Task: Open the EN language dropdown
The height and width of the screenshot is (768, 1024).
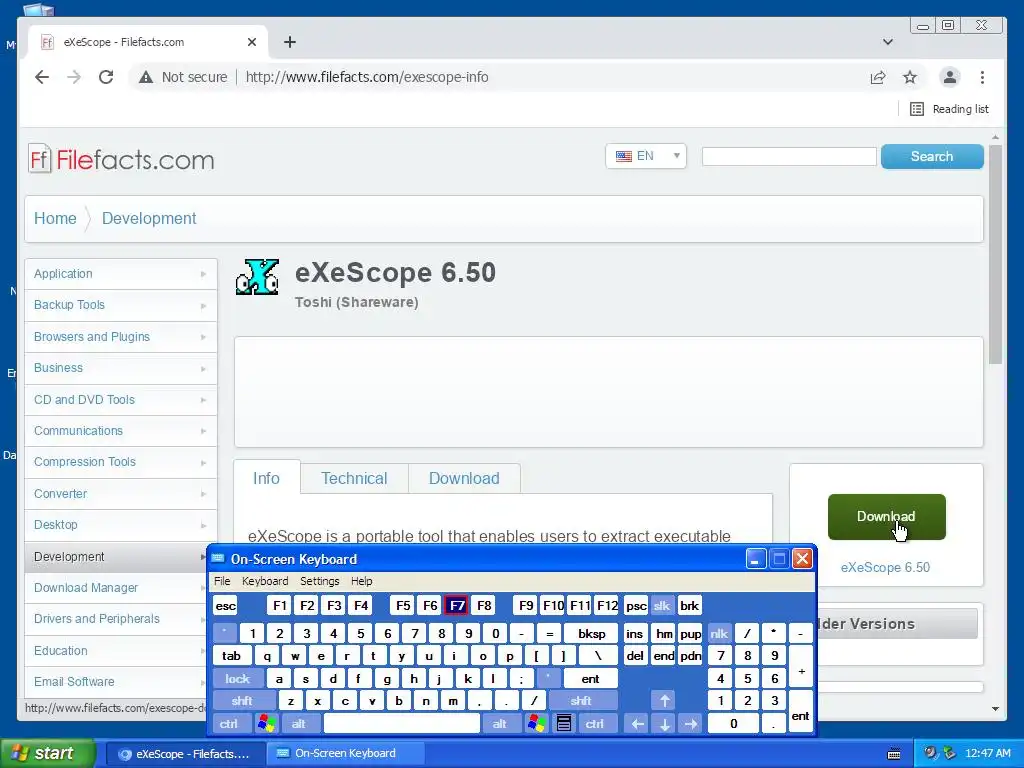Action: [x=646, y=156]
